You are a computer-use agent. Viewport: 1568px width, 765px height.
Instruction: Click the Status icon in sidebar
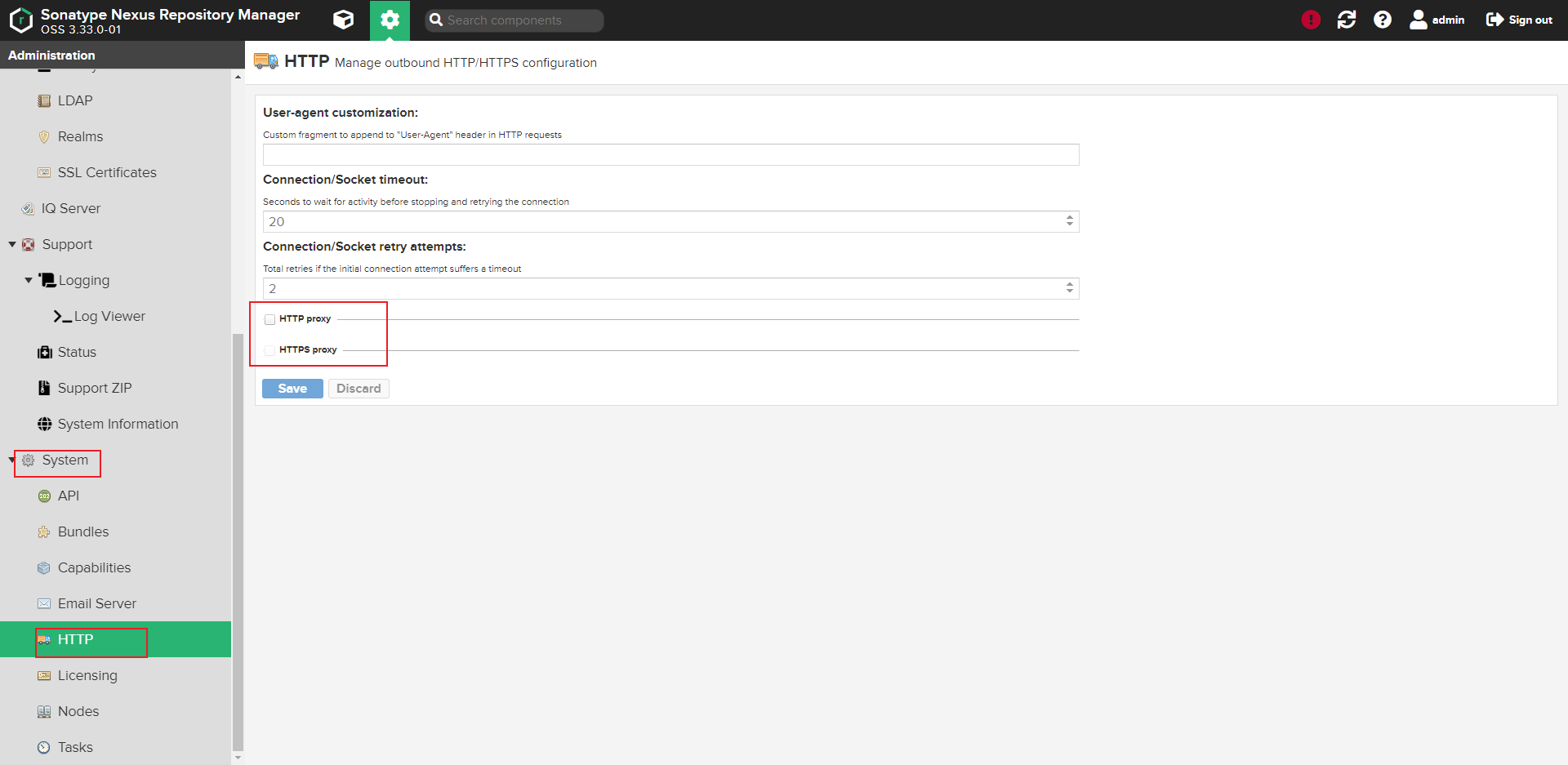click(x=44, y=352)
